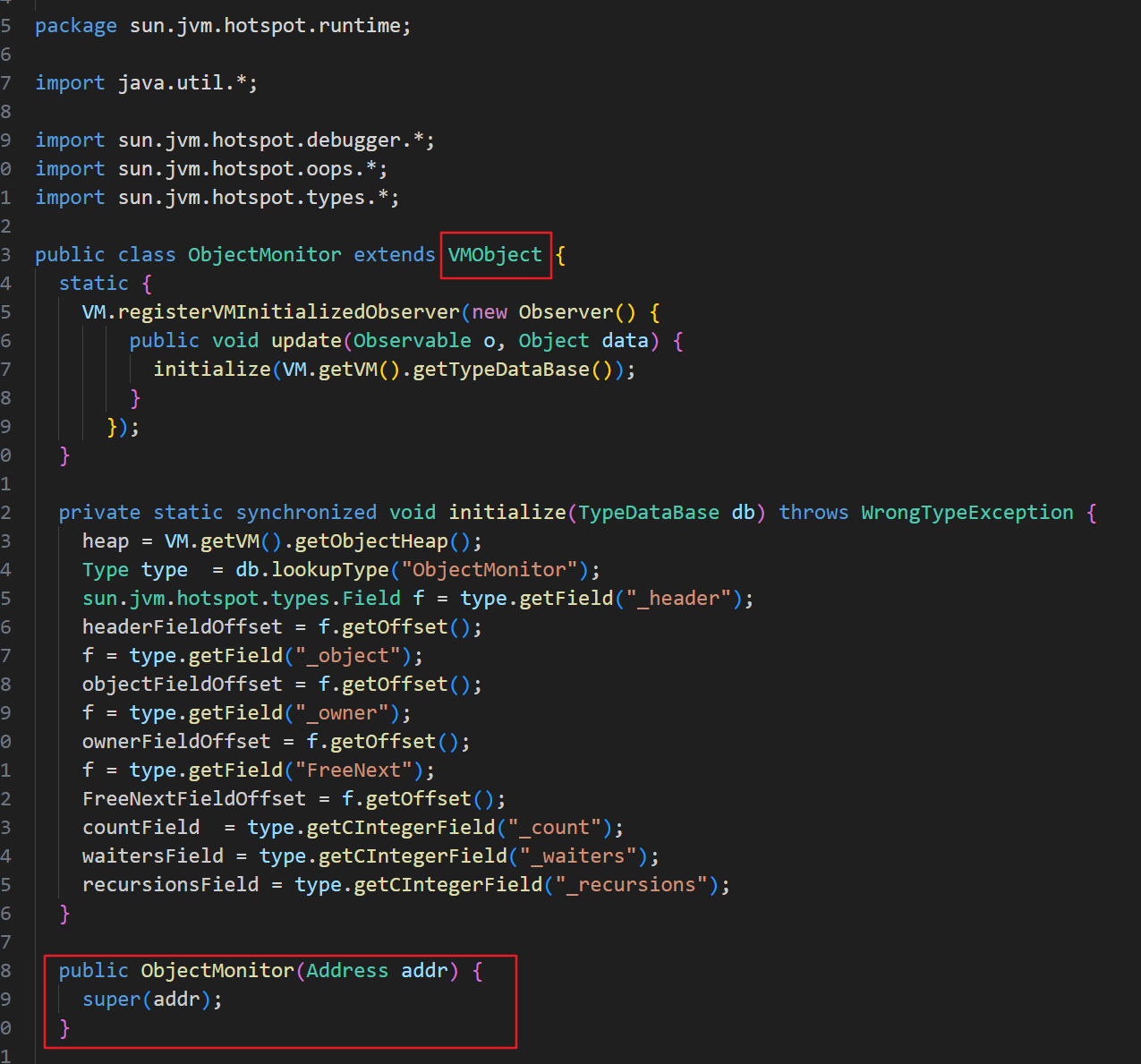Click the package keyword on the first line
Screen dimensions: 1141x1064
pyautogui.click(x=75, y=26)
